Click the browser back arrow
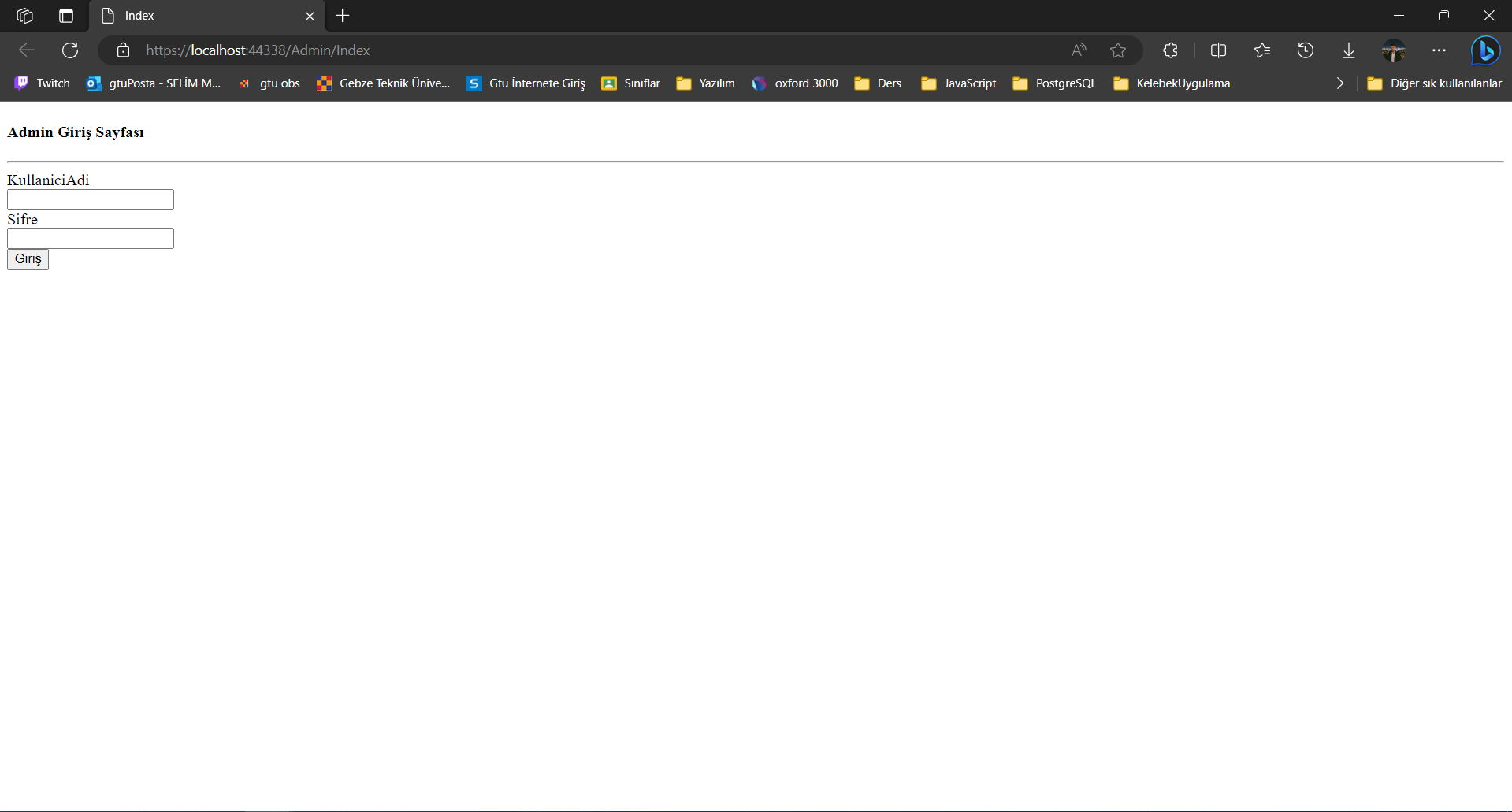1512x812 pixels. pos(27,50)
